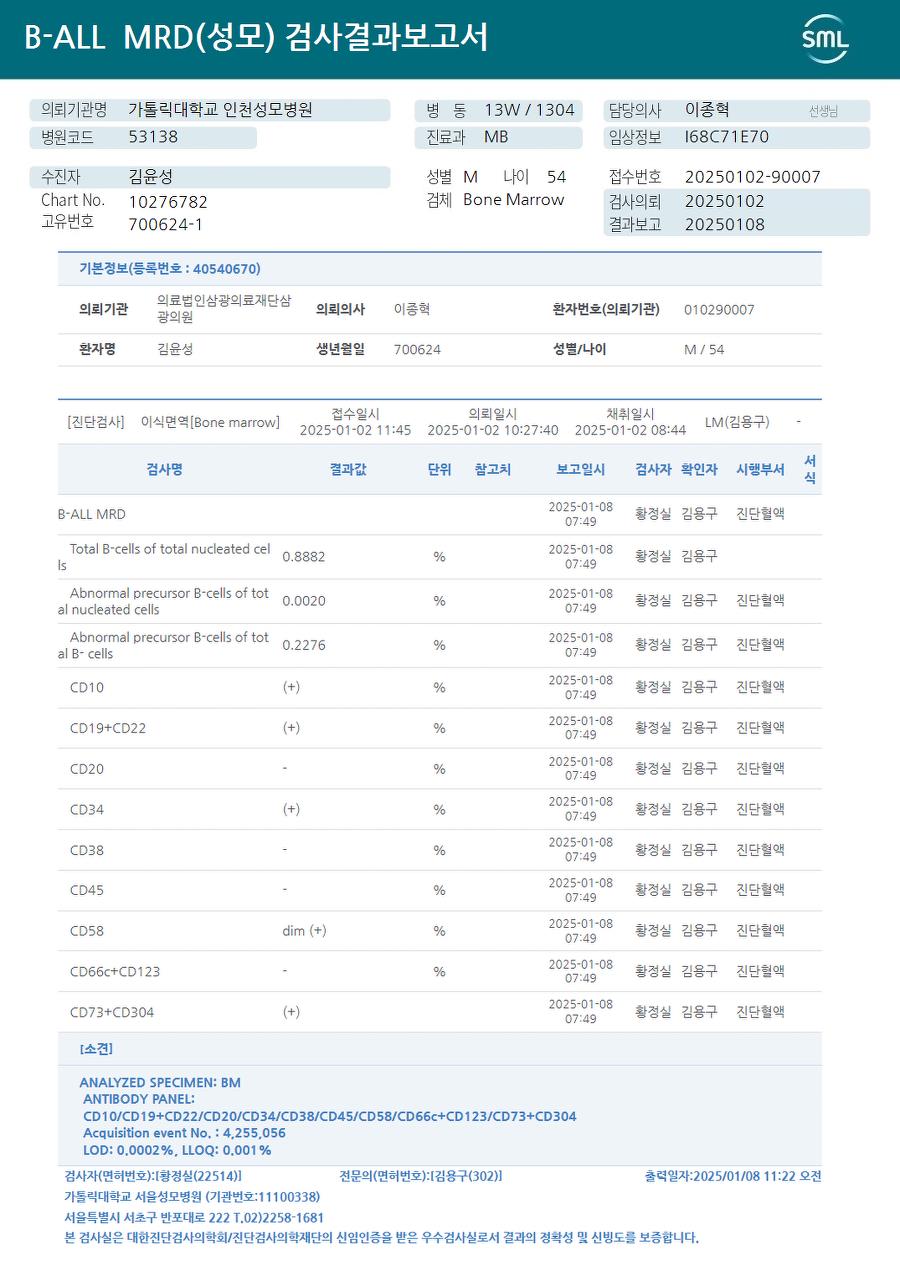Click the birth date value '700624'
This screenshot has height=1271, width=900.
pos(417,350)
